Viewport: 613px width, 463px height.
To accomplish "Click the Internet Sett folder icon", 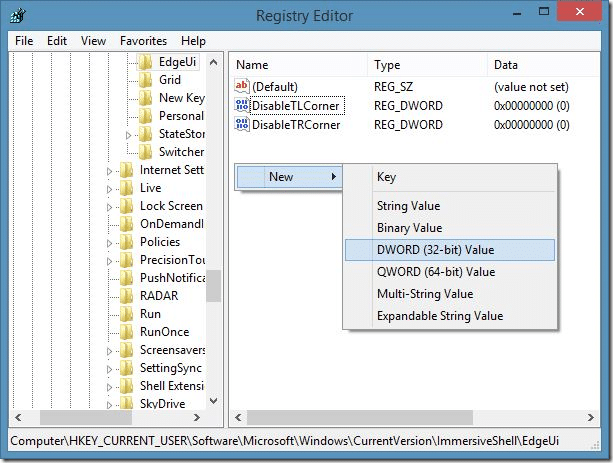I will 127,170.
